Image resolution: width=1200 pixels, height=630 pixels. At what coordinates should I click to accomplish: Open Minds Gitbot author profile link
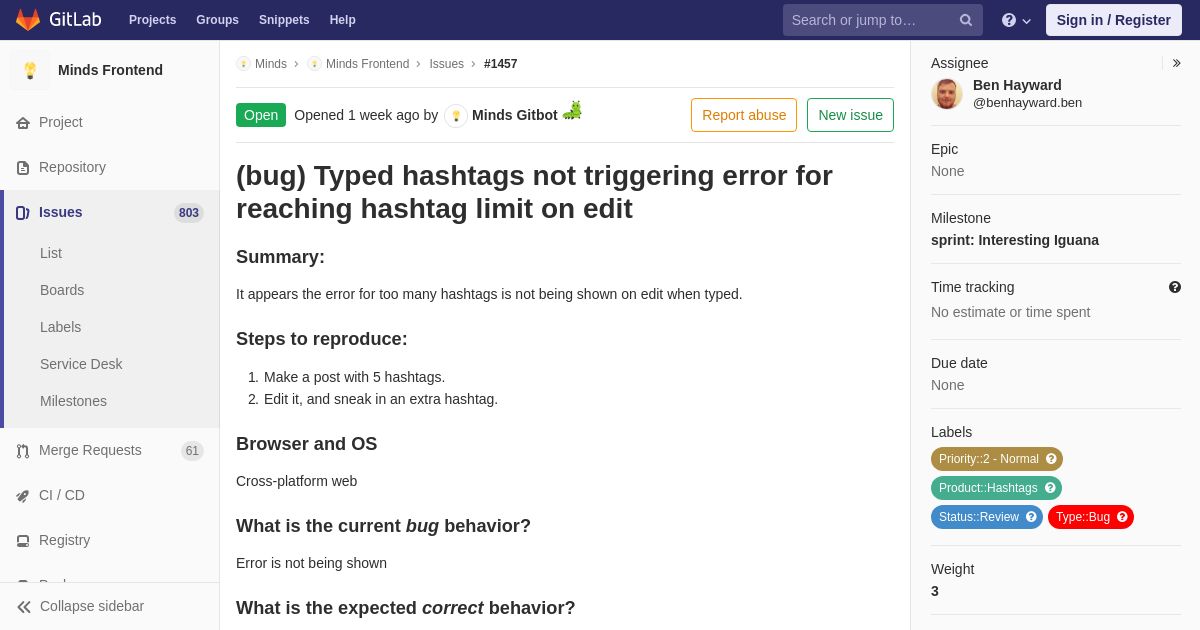point(515,115)
